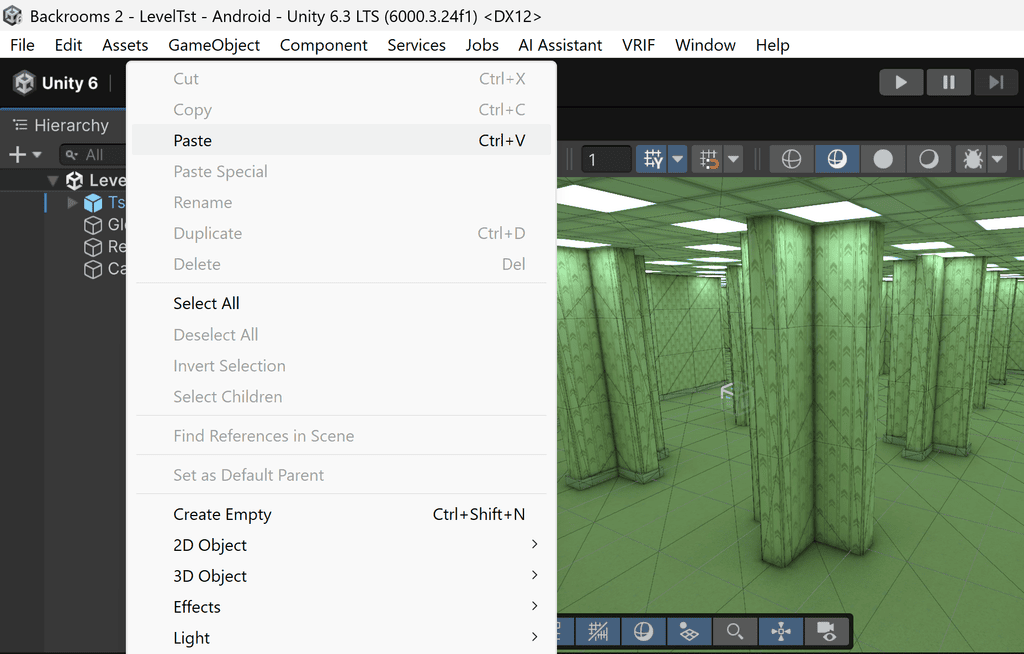Open the Light submenu
The width and height of the screenshot is (1024, 654).
(x=341, y=638)
